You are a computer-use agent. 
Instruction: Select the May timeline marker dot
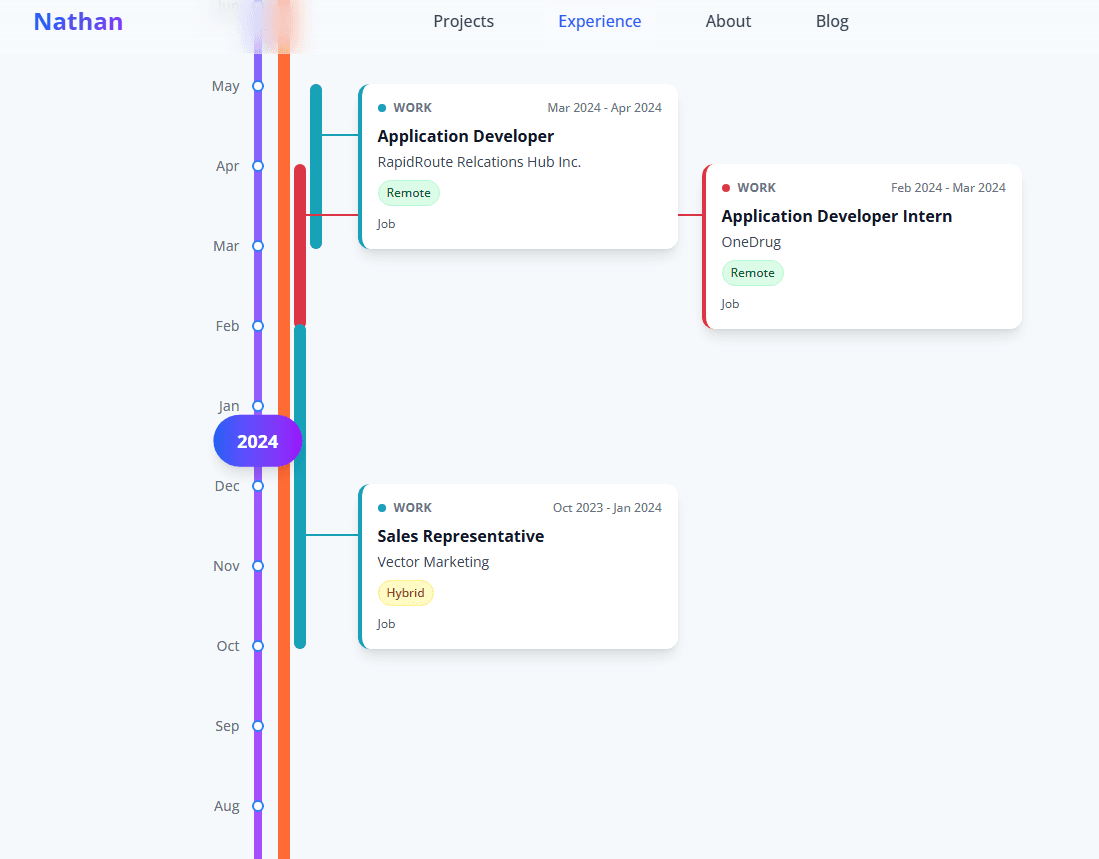click(258, 86)
